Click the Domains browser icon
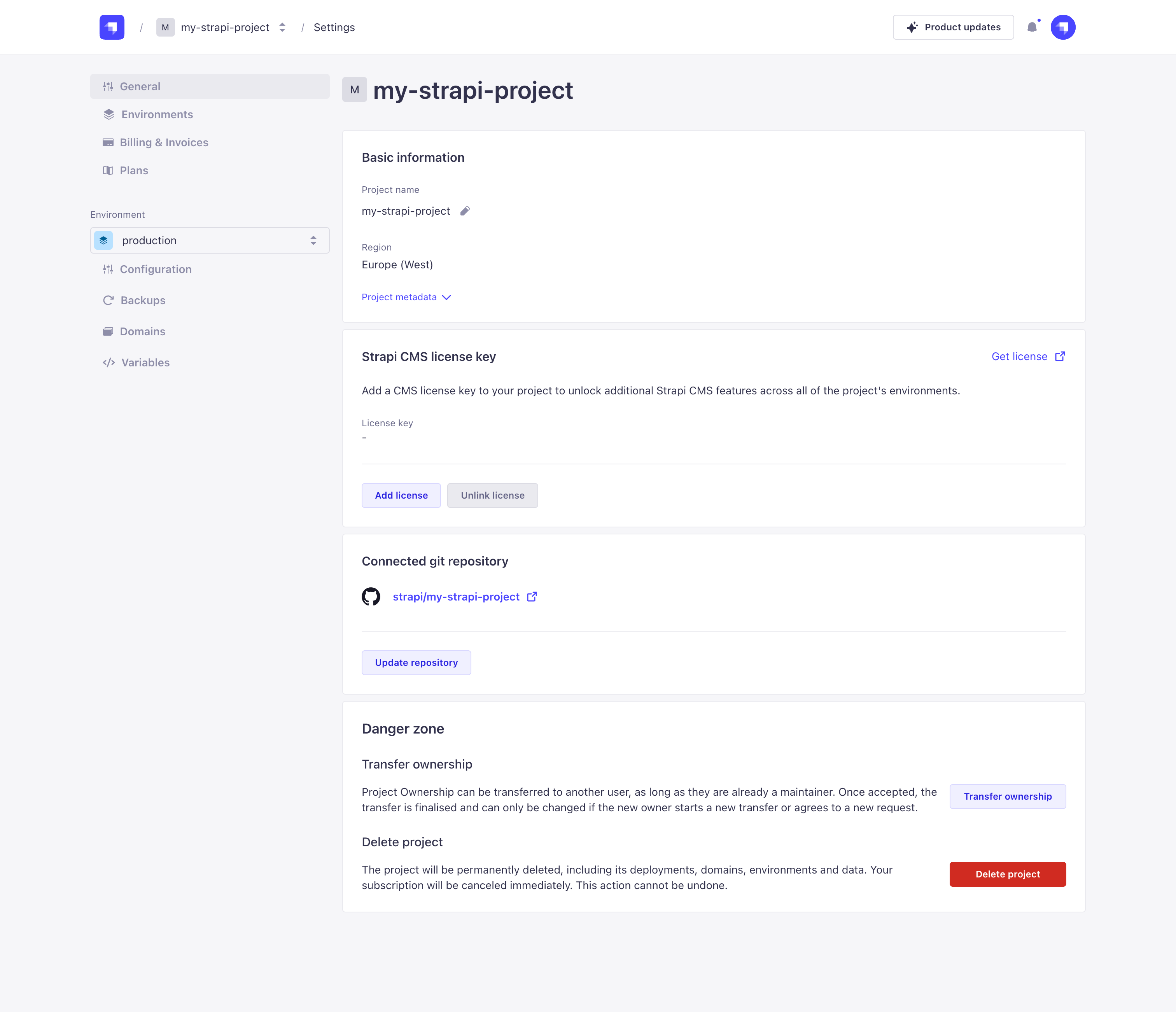The width and height of the screenshot is (1176, 1012). [x=108, y=331]
